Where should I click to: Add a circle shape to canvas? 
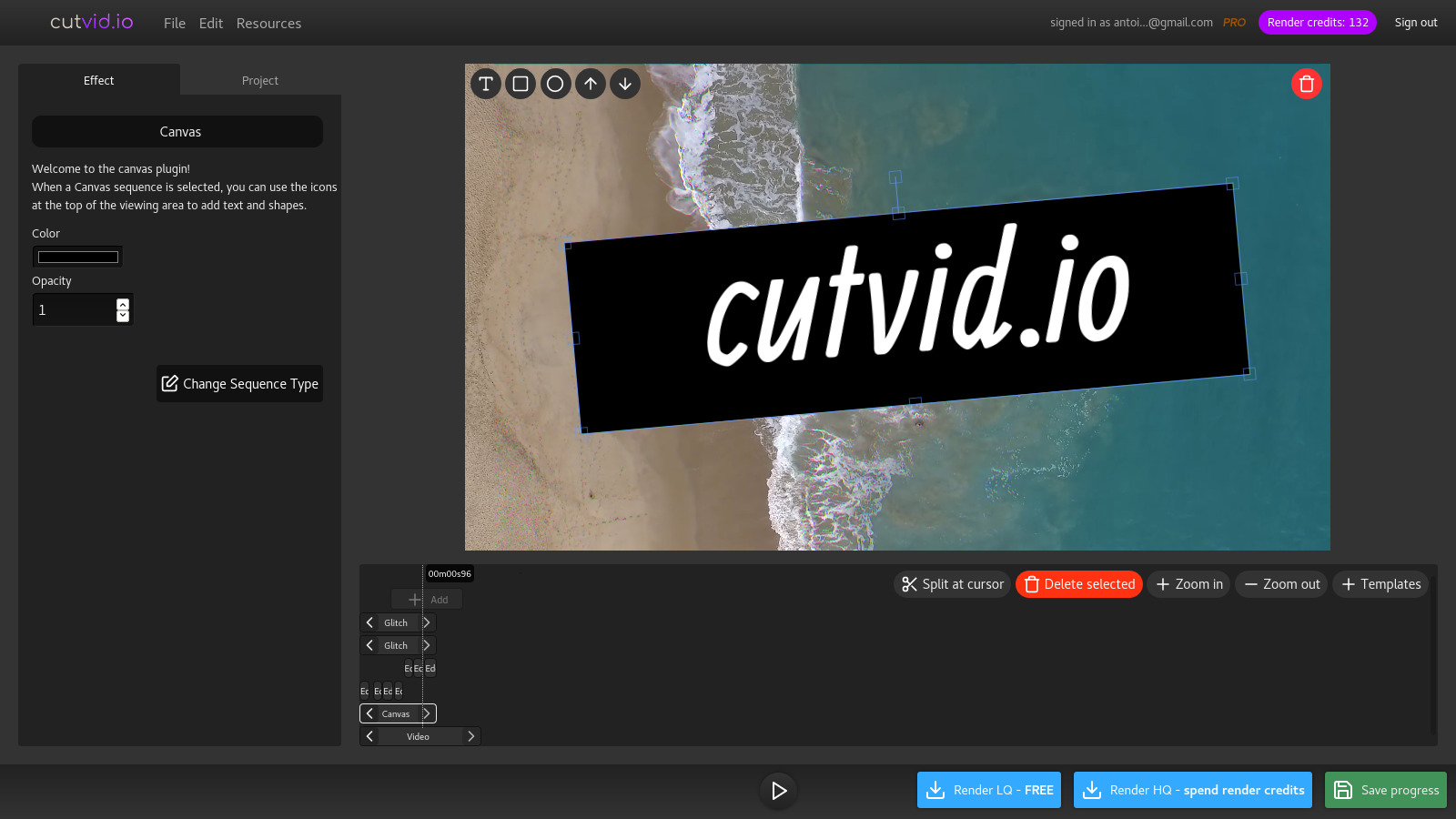(x=555, y=84)
